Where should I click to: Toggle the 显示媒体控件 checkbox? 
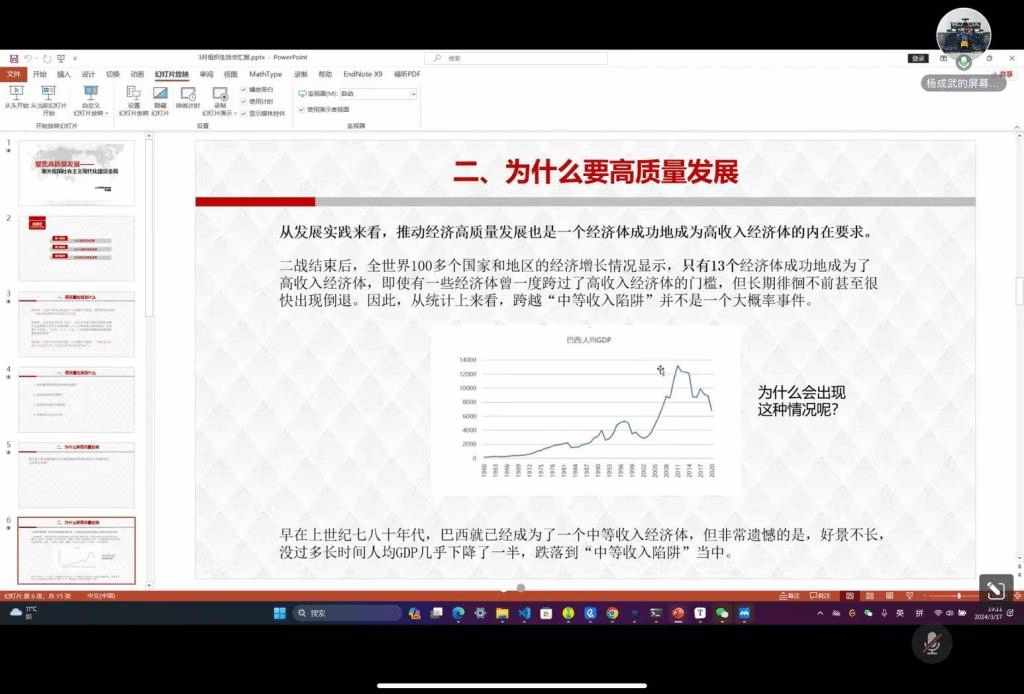(244, 113)
